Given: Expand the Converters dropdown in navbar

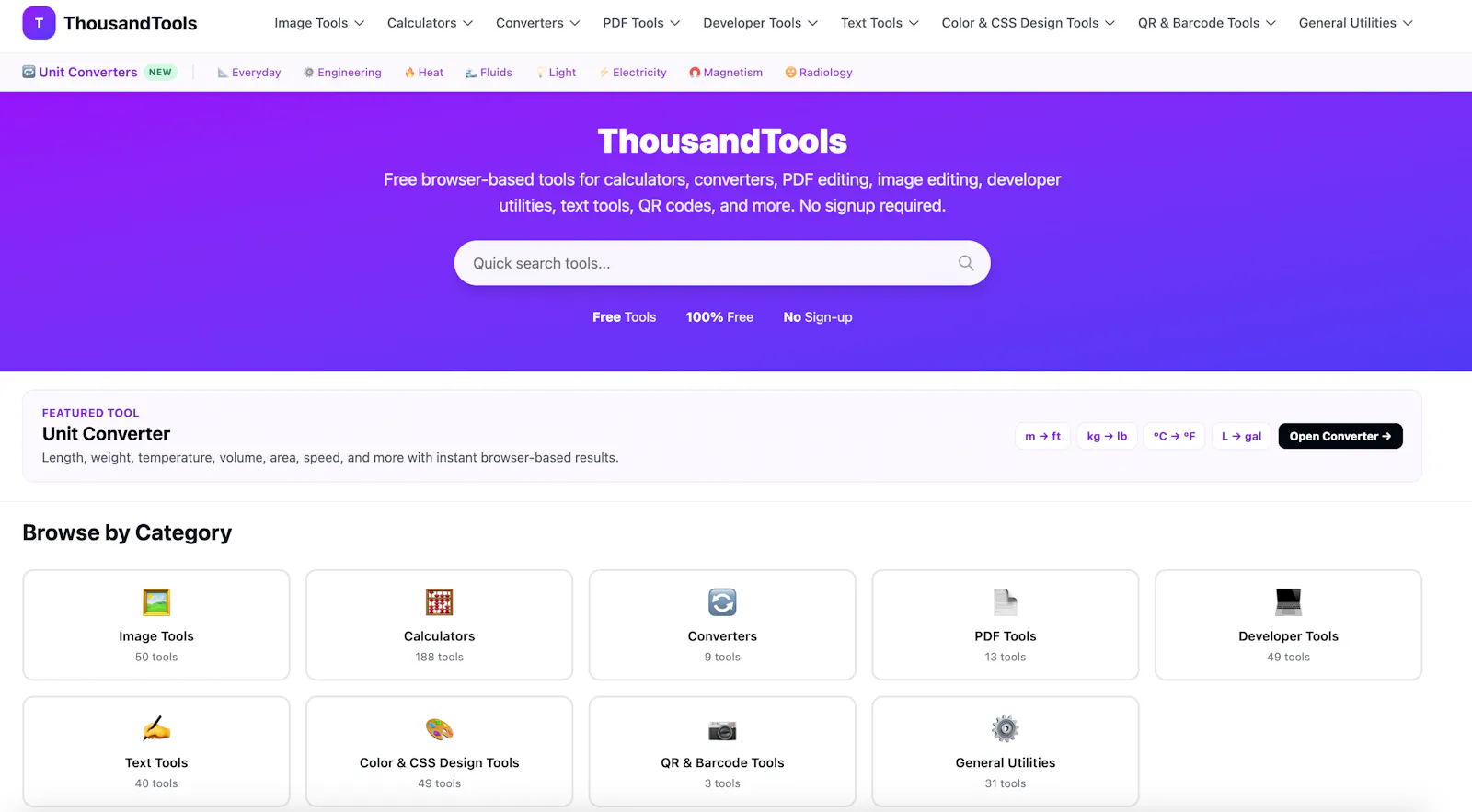Looking at the screenshot, I should (538, 23).
